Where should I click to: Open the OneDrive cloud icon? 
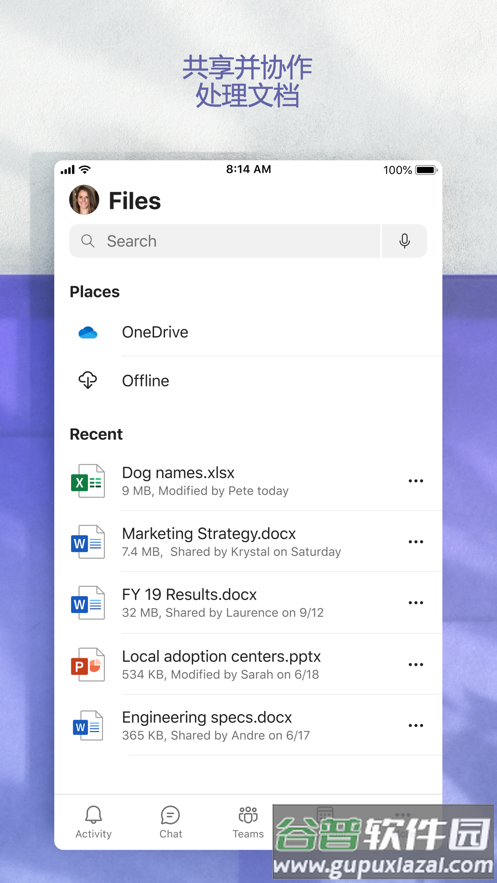pos(88,332)
